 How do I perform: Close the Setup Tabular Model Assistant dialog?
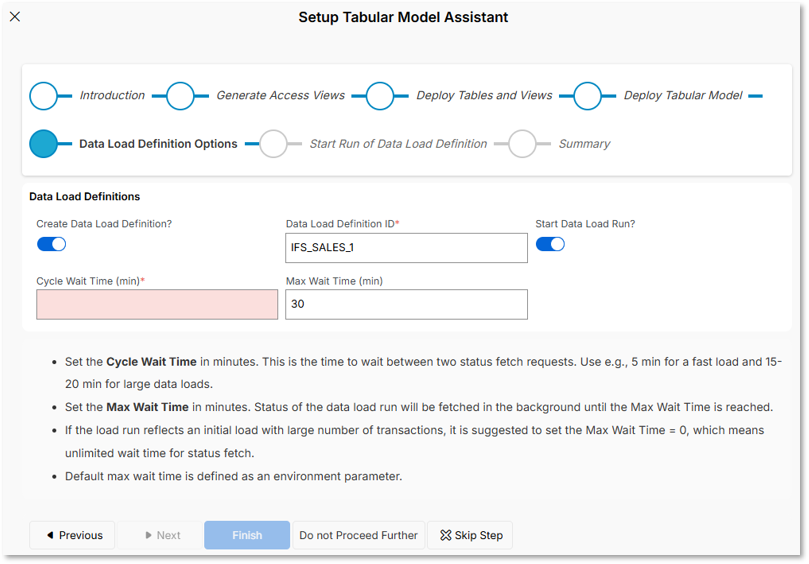15,17
